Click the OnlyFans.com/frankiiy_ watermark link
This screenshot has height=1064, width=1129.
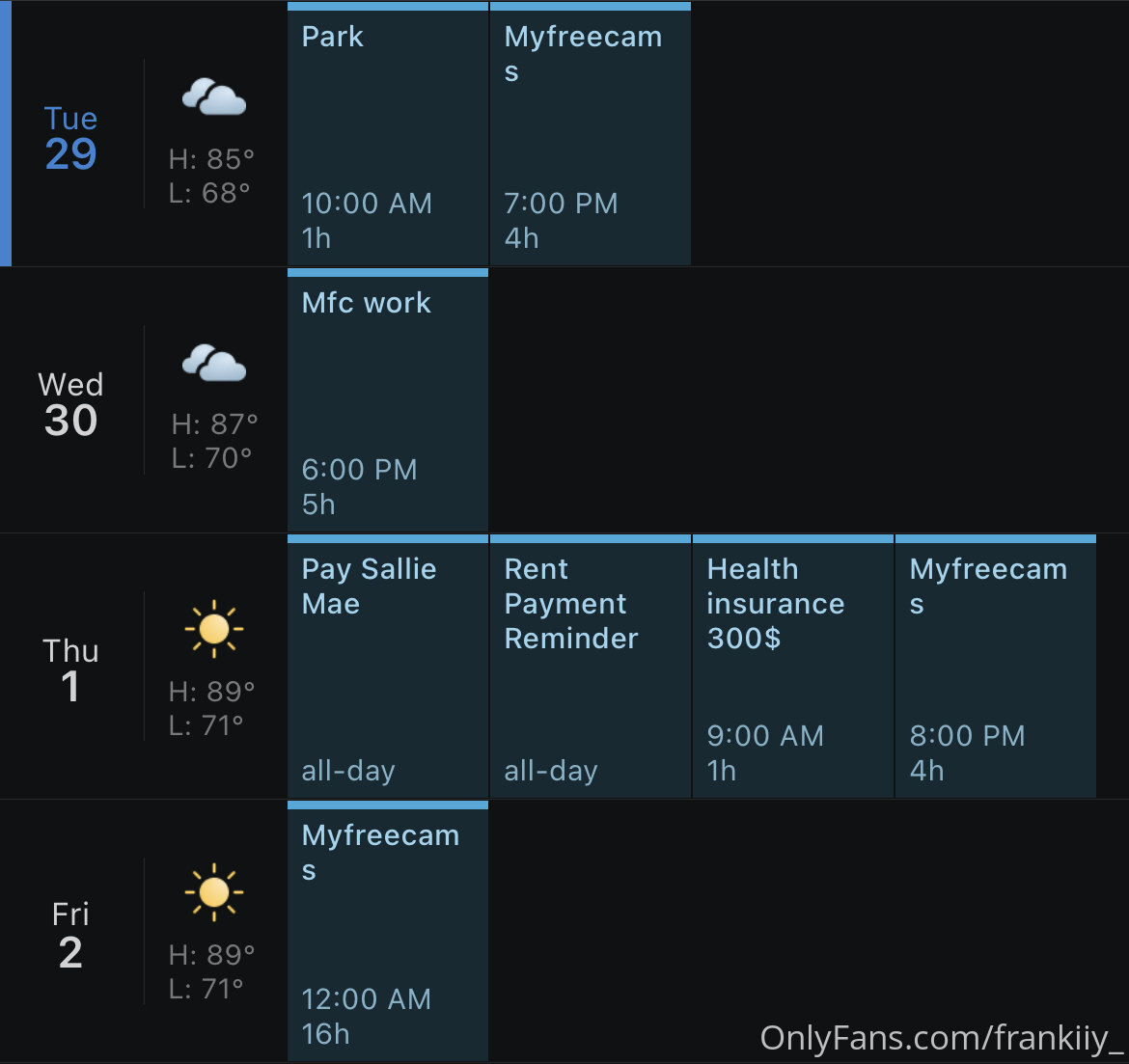pyautogui.click(x=942, y=1039)
